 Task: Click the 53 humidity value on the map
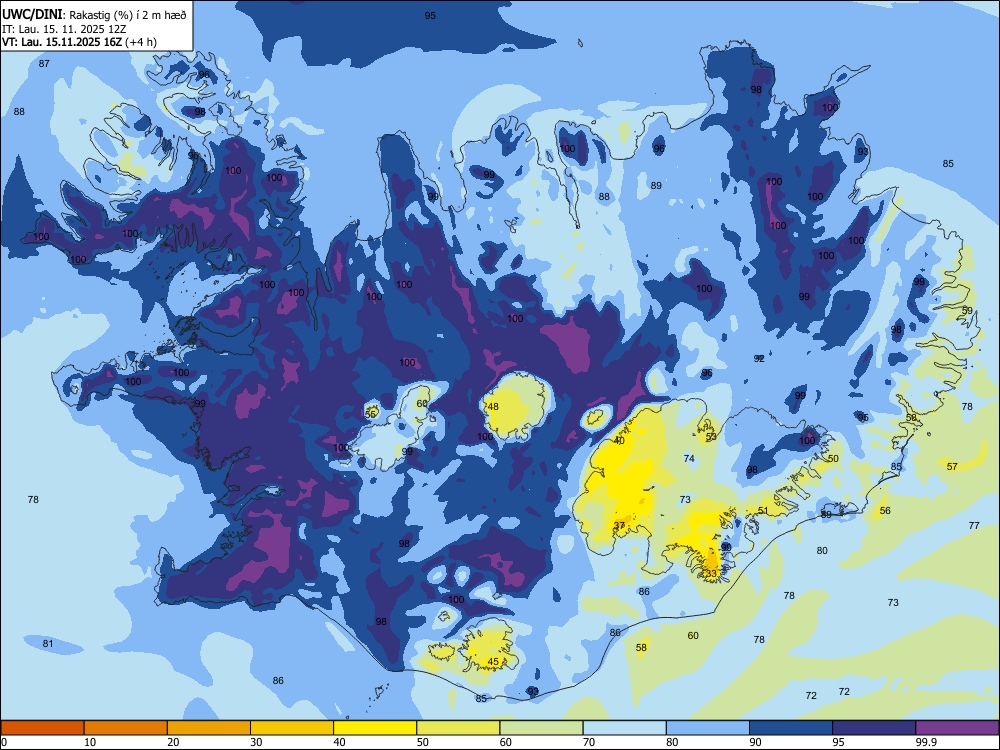[x=711, y=436]
